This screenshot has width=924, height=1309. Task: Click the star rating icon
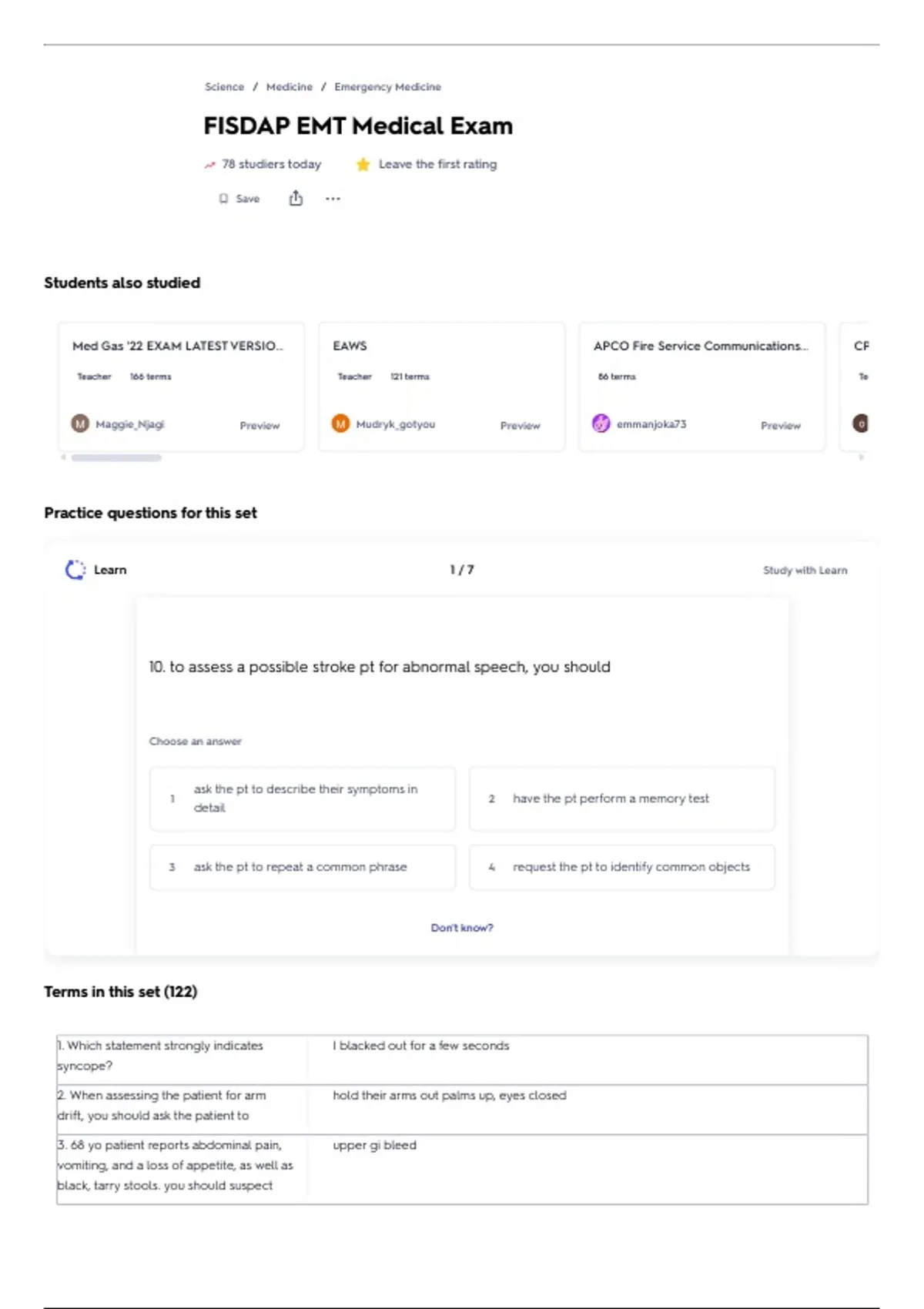[363, 164]
